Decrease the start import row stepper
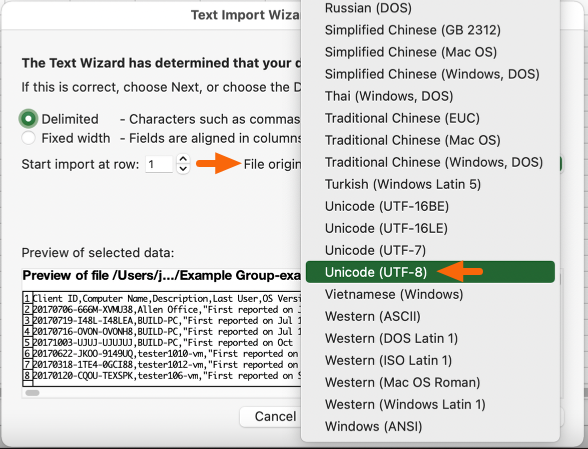Viewport: 588px width, 449px height. tap(183, 169)
